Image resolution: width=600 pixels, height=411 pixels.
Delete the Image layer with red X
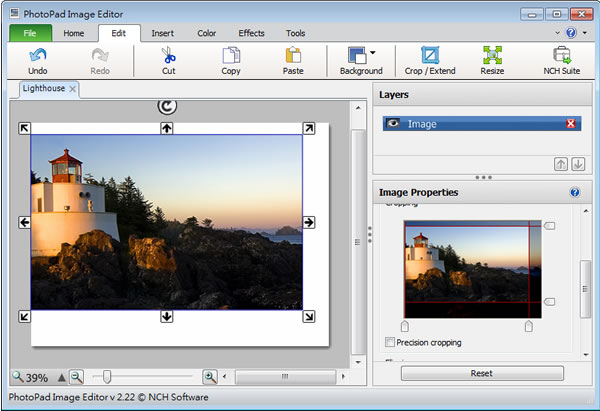(571, 124)
